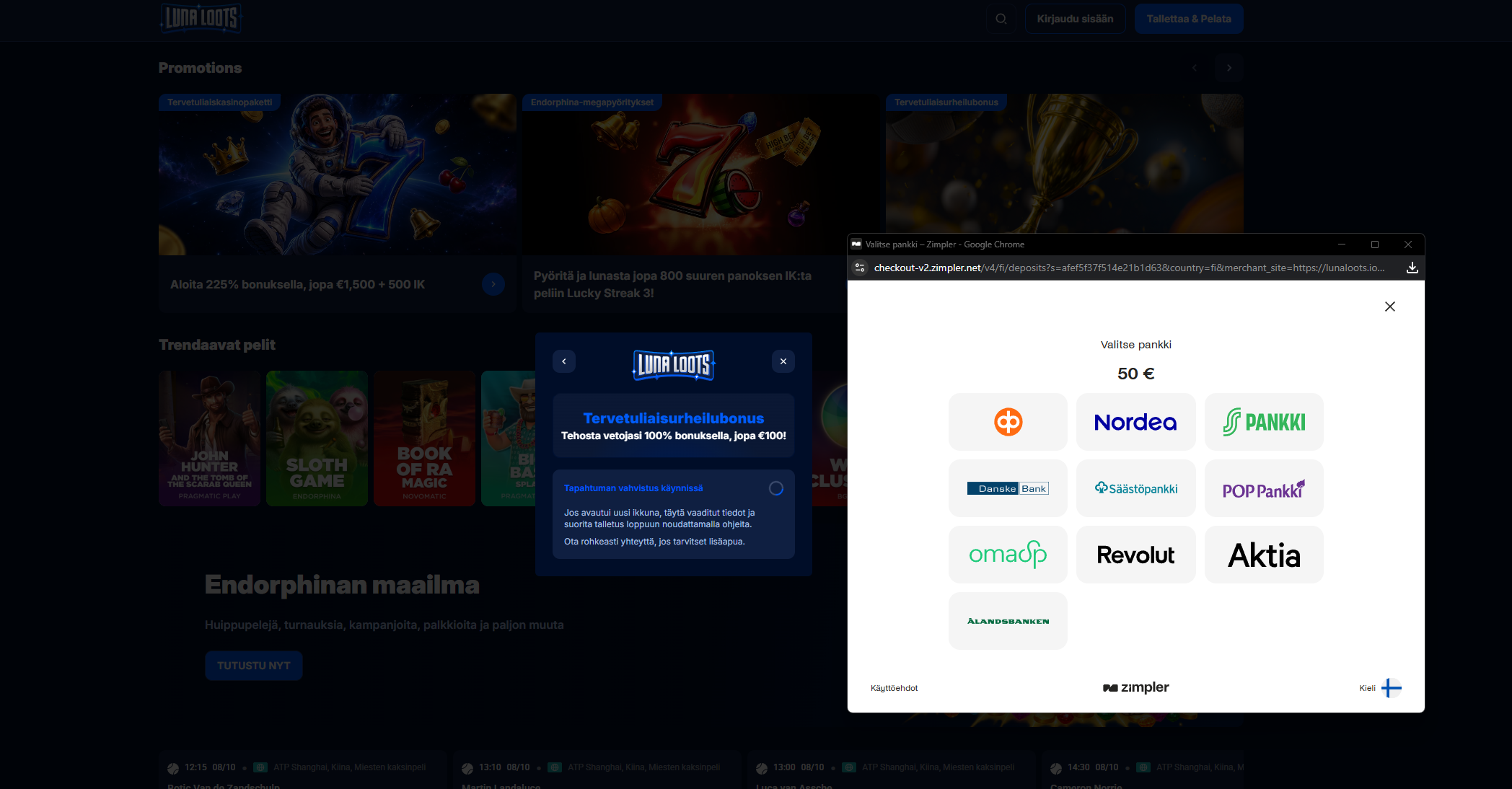
Task: Go back in Luna Loots deposit modal
Action: [x=564, y=361]
